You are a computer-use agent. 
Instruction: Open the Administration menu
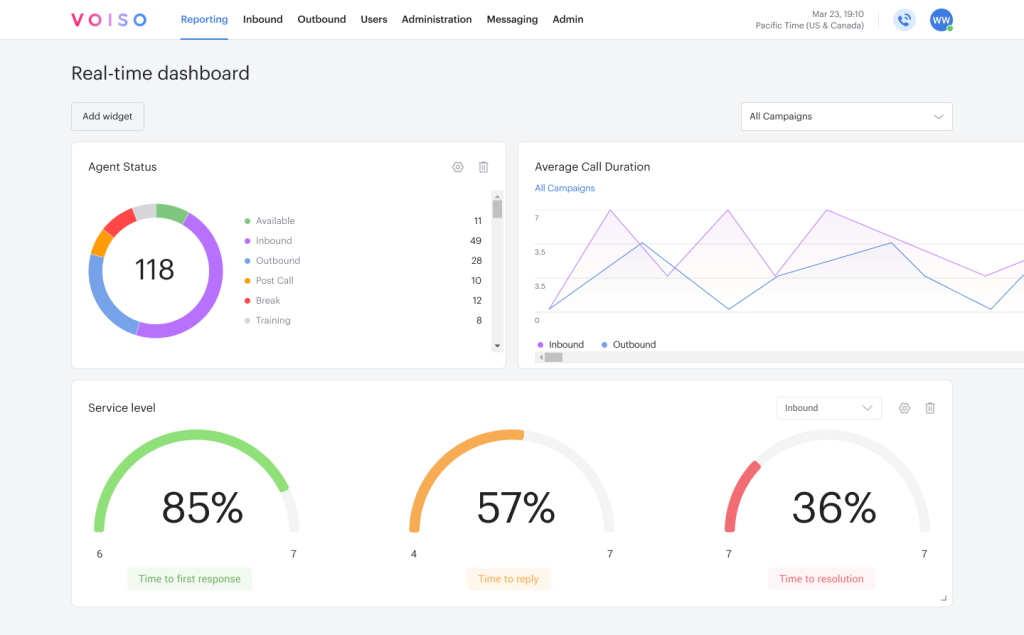coord(436,20)
